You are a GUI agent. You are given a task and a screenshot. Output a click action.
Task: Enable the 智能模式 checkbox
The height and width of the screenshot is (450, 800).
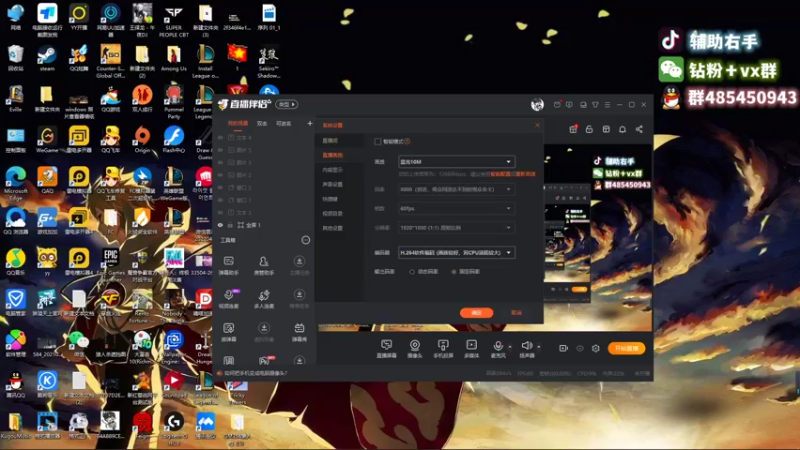[x=378, y=141]
